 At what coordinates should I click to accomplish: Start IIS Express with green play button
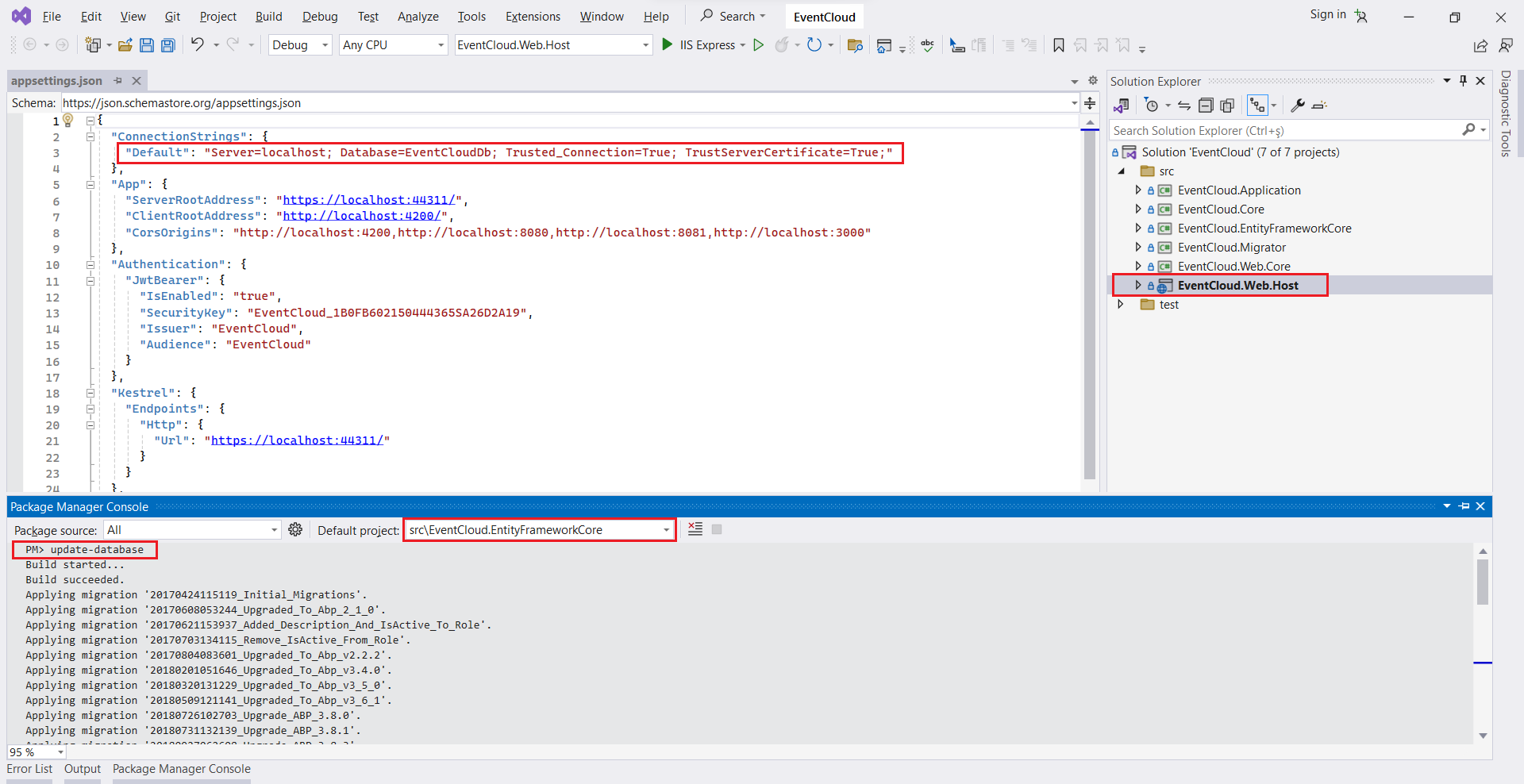coord(668,44)
